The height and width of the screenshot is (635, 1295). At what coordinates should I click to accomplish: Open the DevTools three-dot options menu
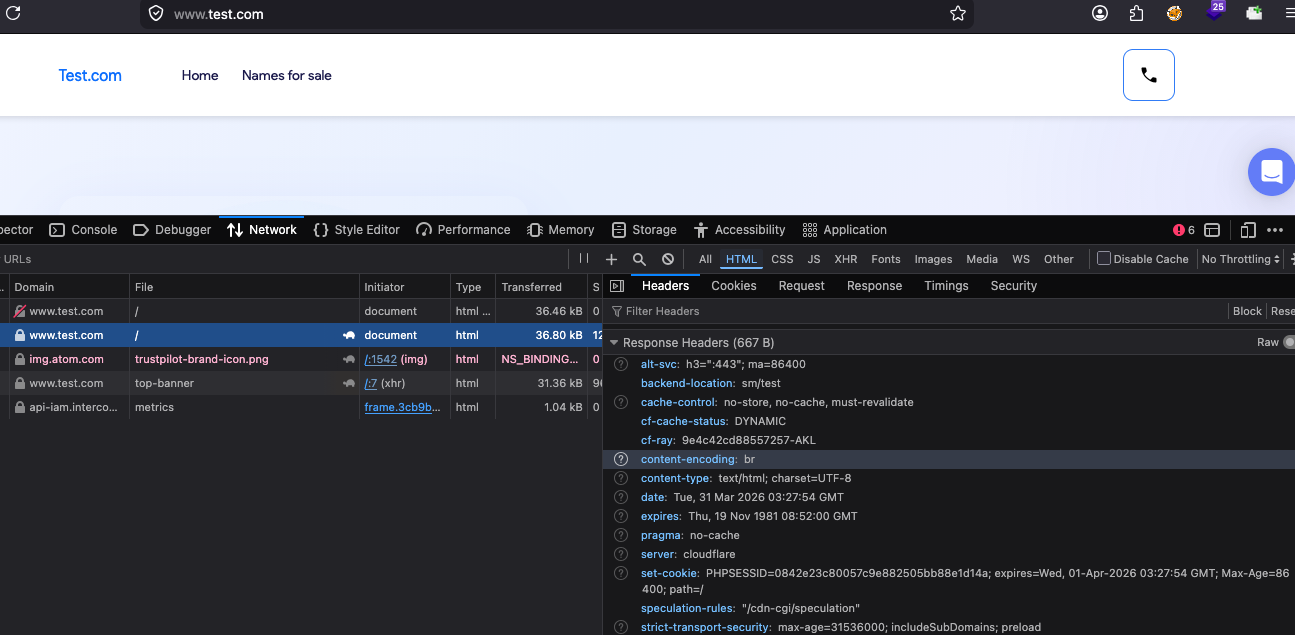tap(1274, 230)
